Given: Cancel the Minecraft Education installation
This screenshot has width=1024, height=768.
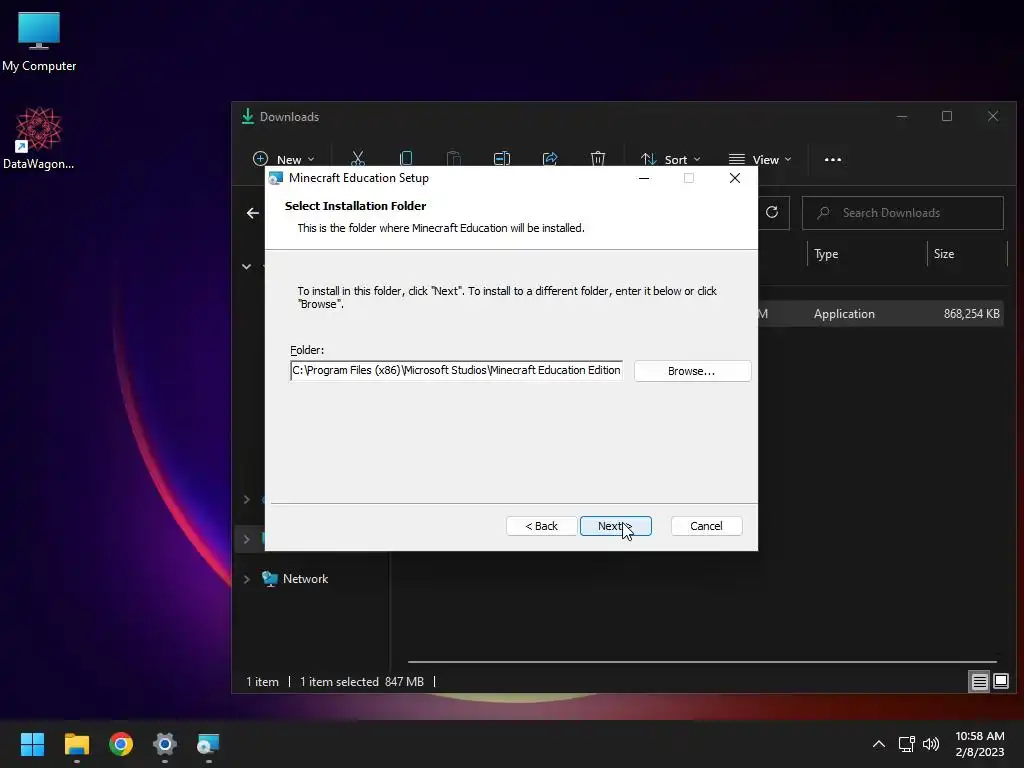Looking at the screenshot, I should pos(706,526).
